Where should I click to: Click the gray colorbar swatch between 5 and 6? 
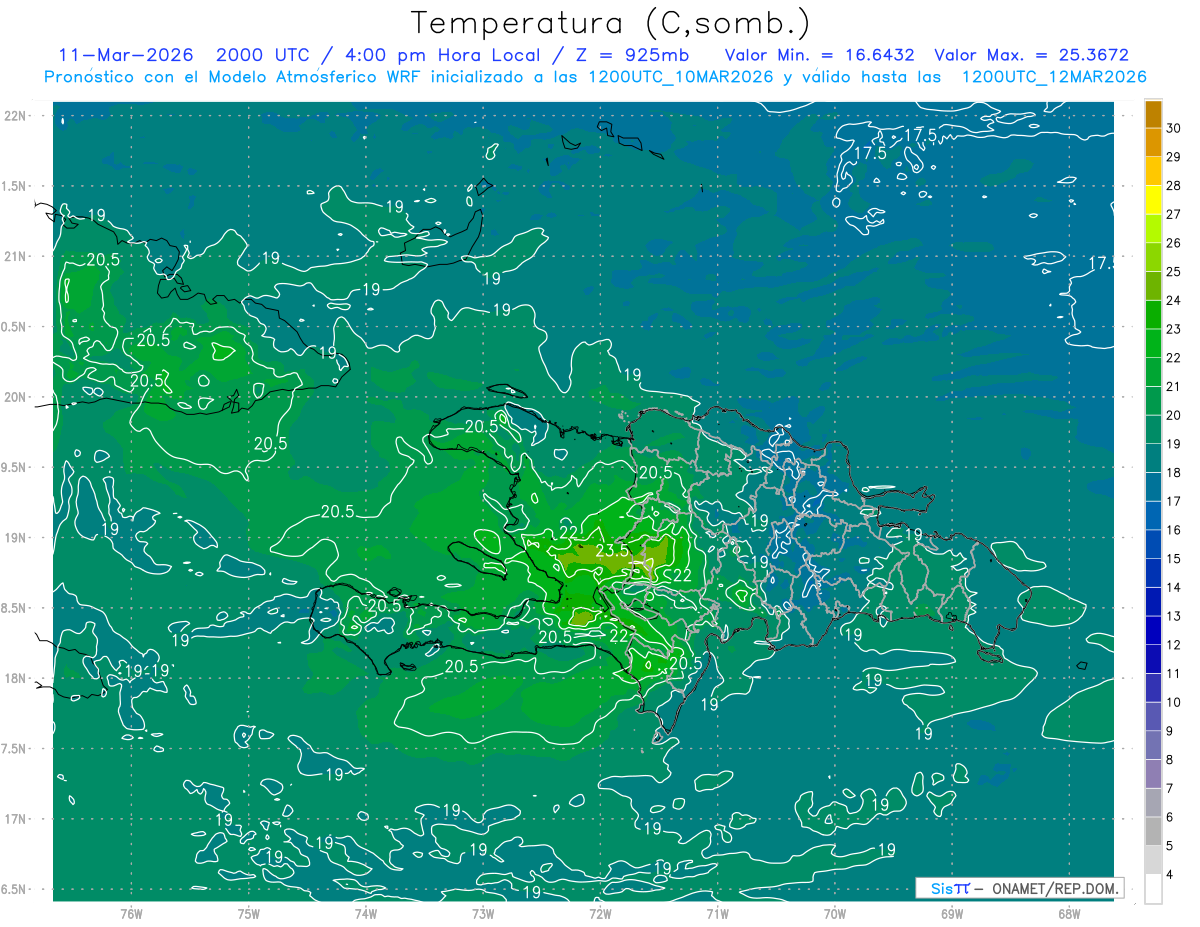pyautogui.click(x=1153, y=832)
